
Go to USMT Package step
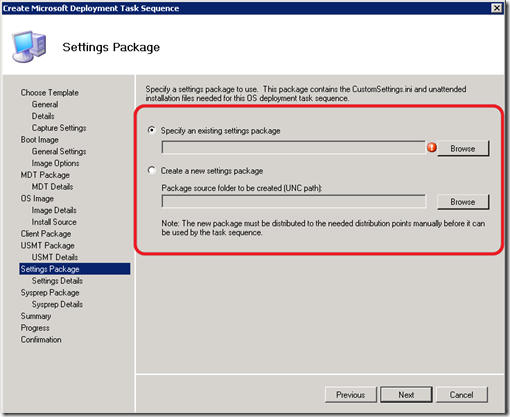coord(47,245)
